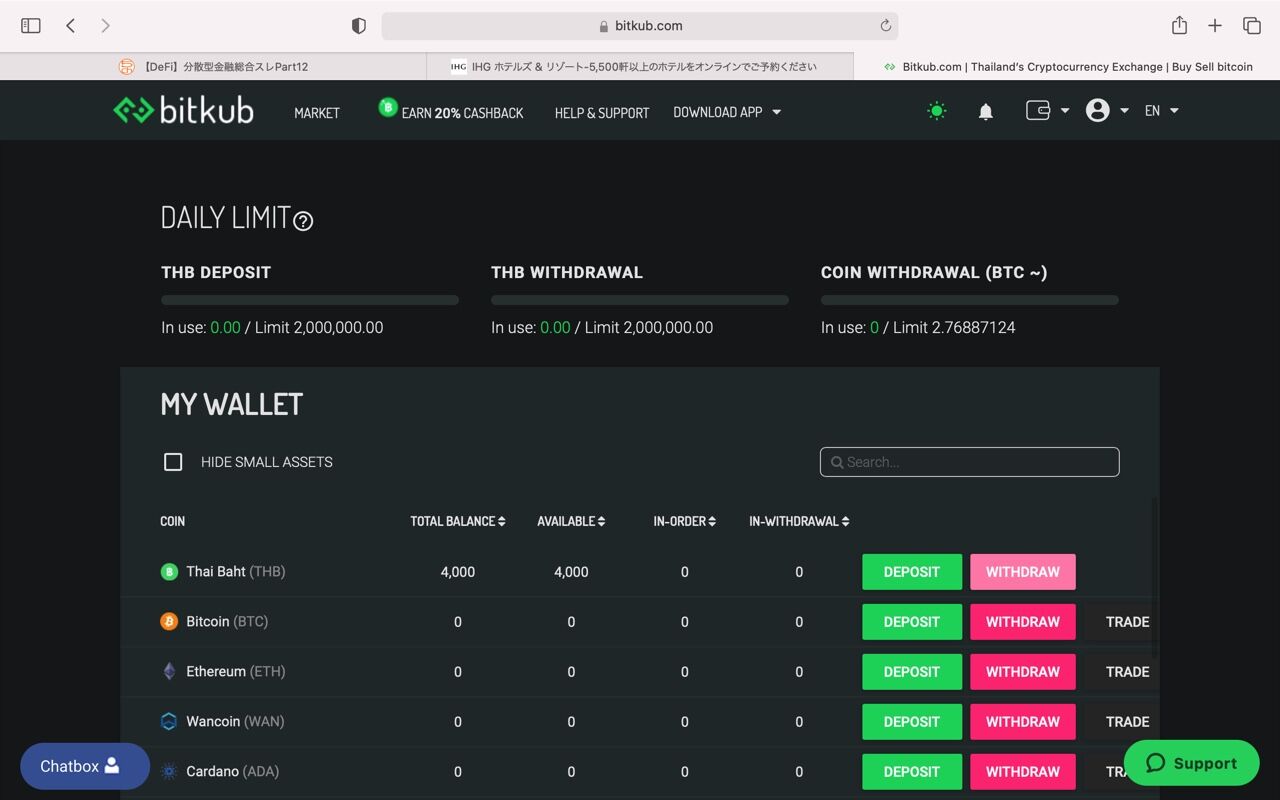
Task: Click the search magnifier in the wallet search
Action: coord(837,462)
